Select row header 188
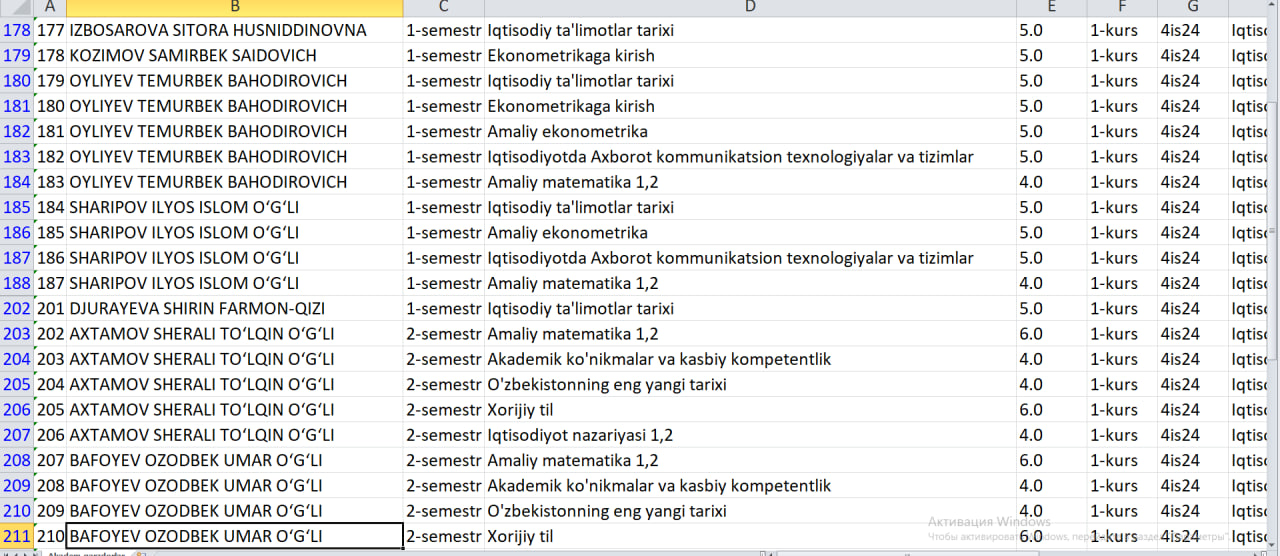 [16, 283]
